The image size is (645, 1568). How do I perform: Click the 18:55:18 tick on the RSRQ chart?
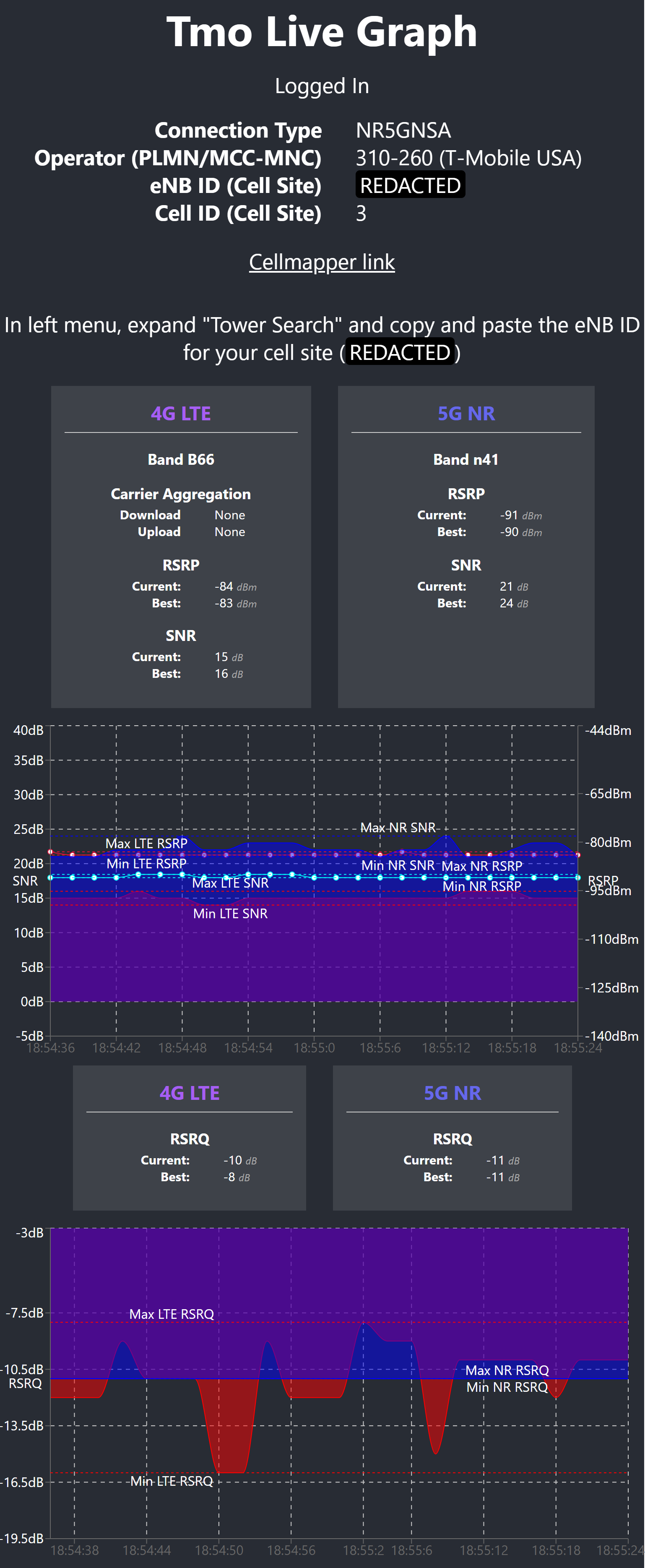556,1550
